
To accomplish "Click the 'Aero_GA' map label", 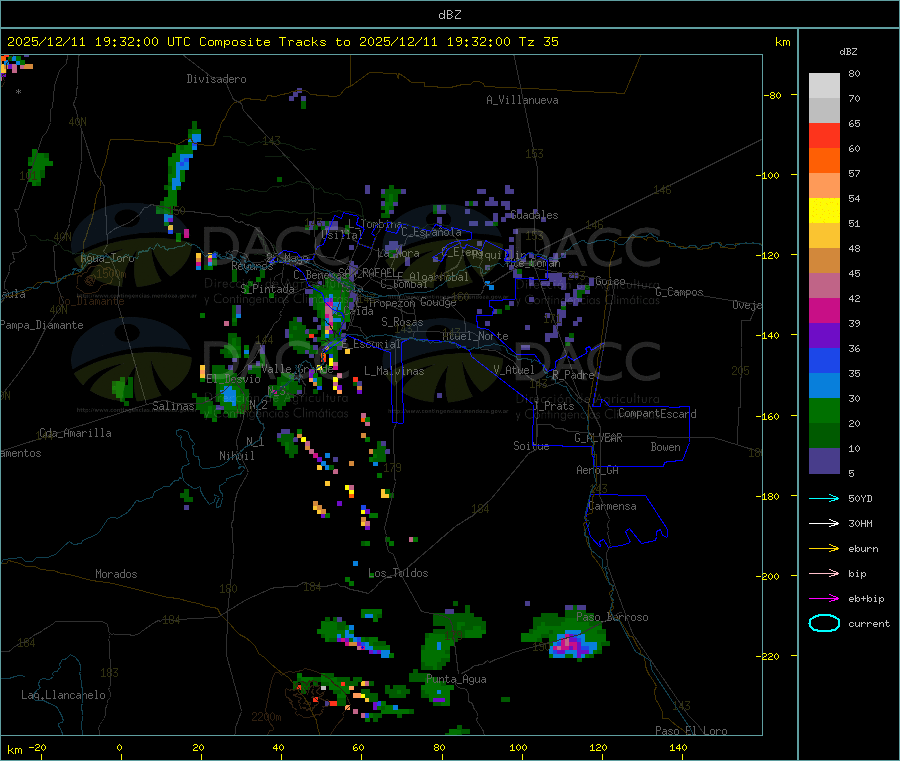I will coord(597,470).
